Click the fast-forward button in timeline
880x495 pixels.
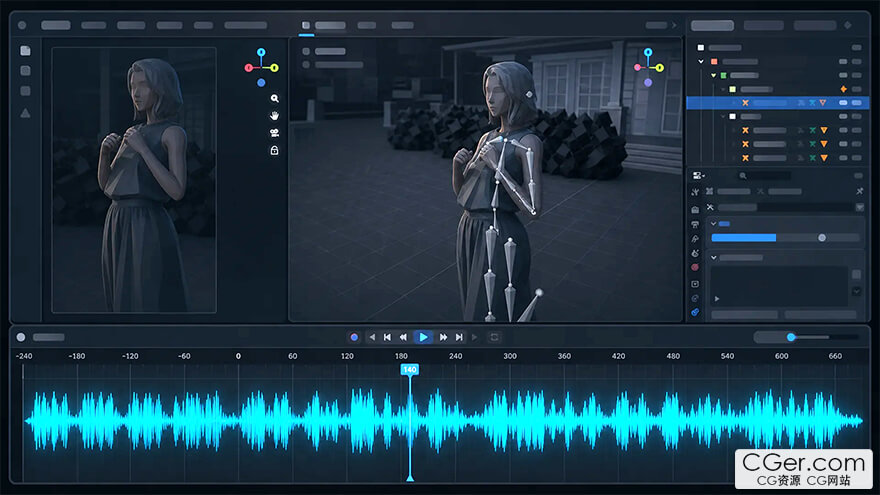[x=443, y=337]
